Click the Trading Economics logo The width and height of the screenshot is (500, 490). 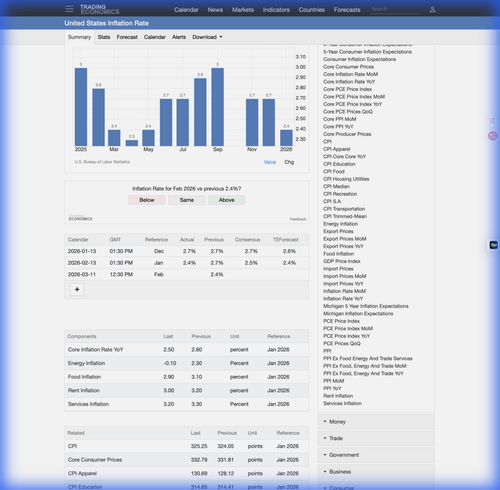(x=99, y=9)
